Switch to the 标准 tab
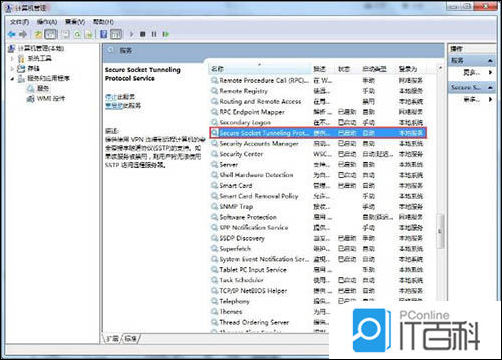 (x=131, y=339)
